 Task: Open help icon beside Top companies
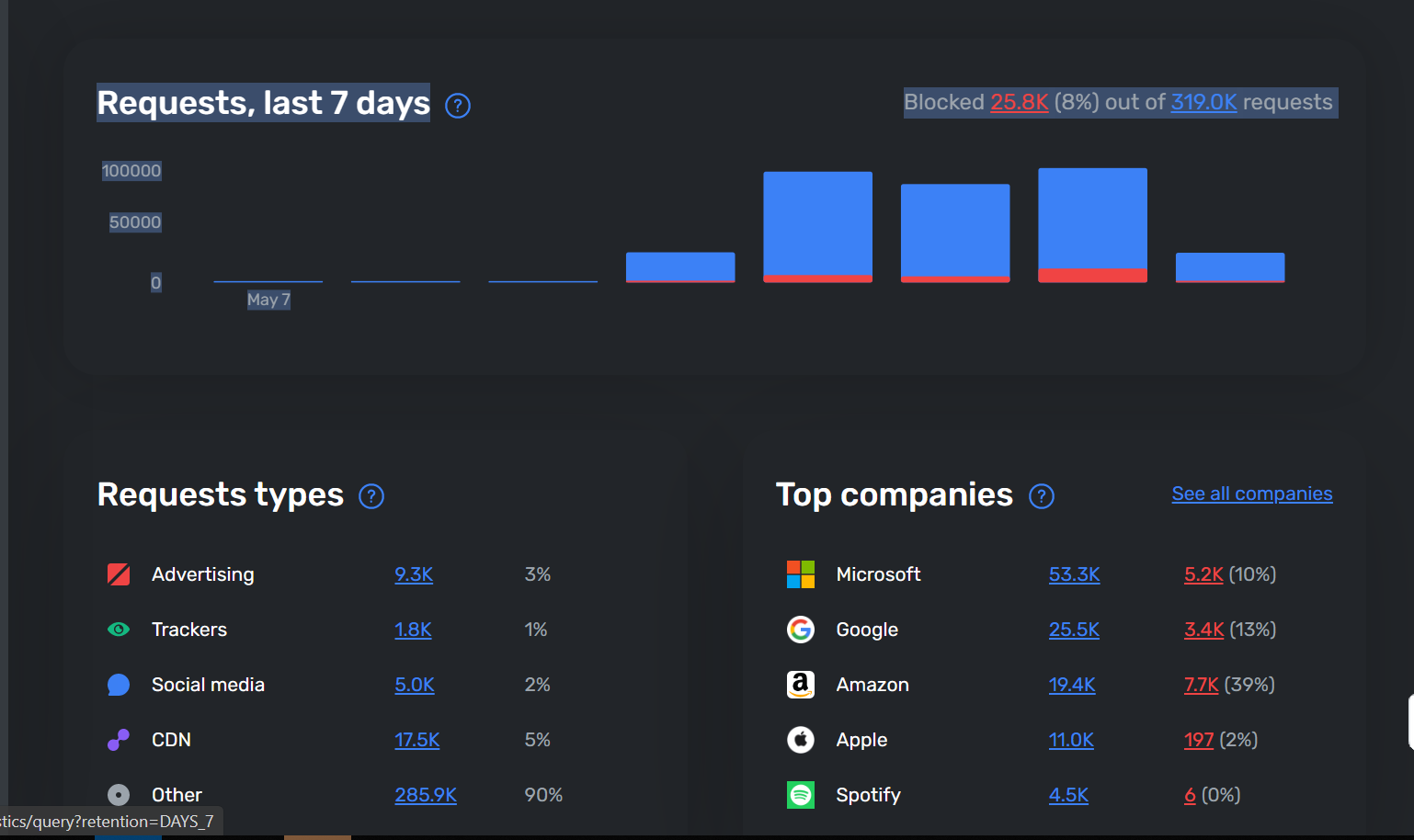pos(1042,496)
